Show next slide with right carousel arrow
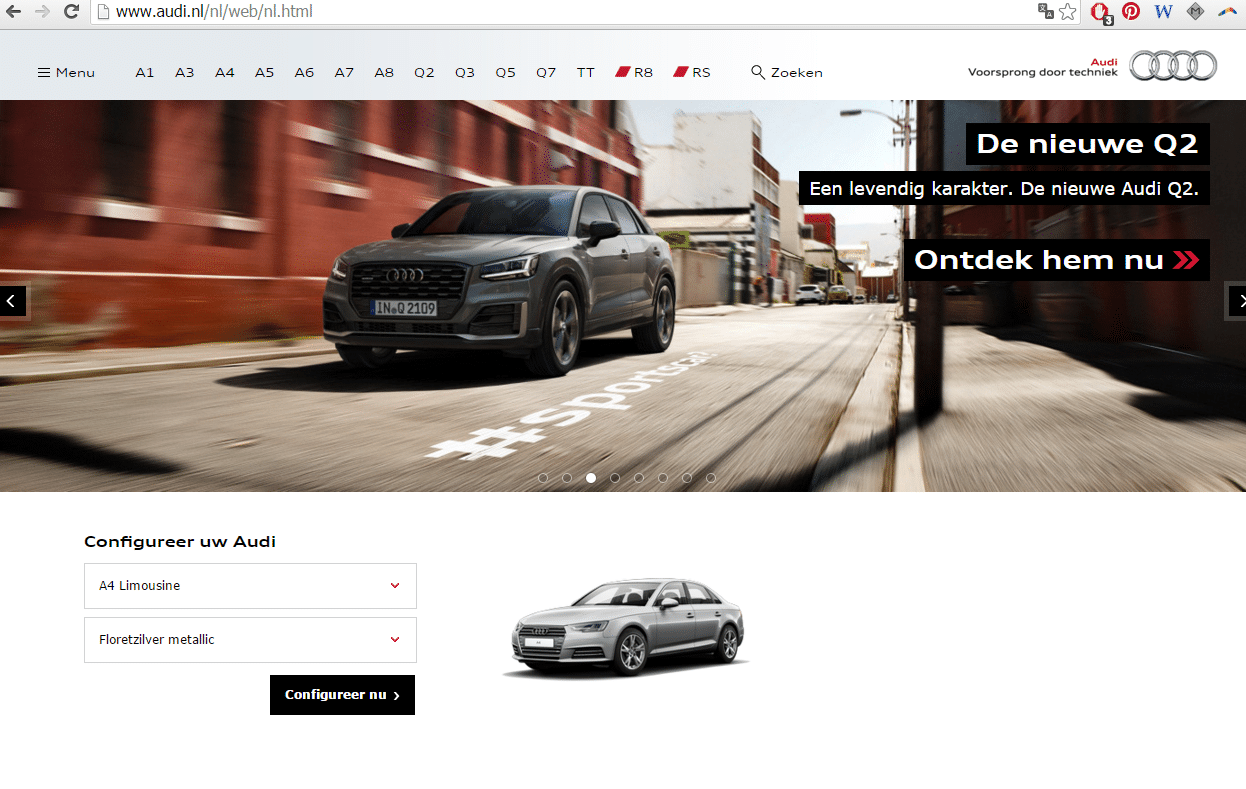 pyautogui.click(x=1237, y=300)
